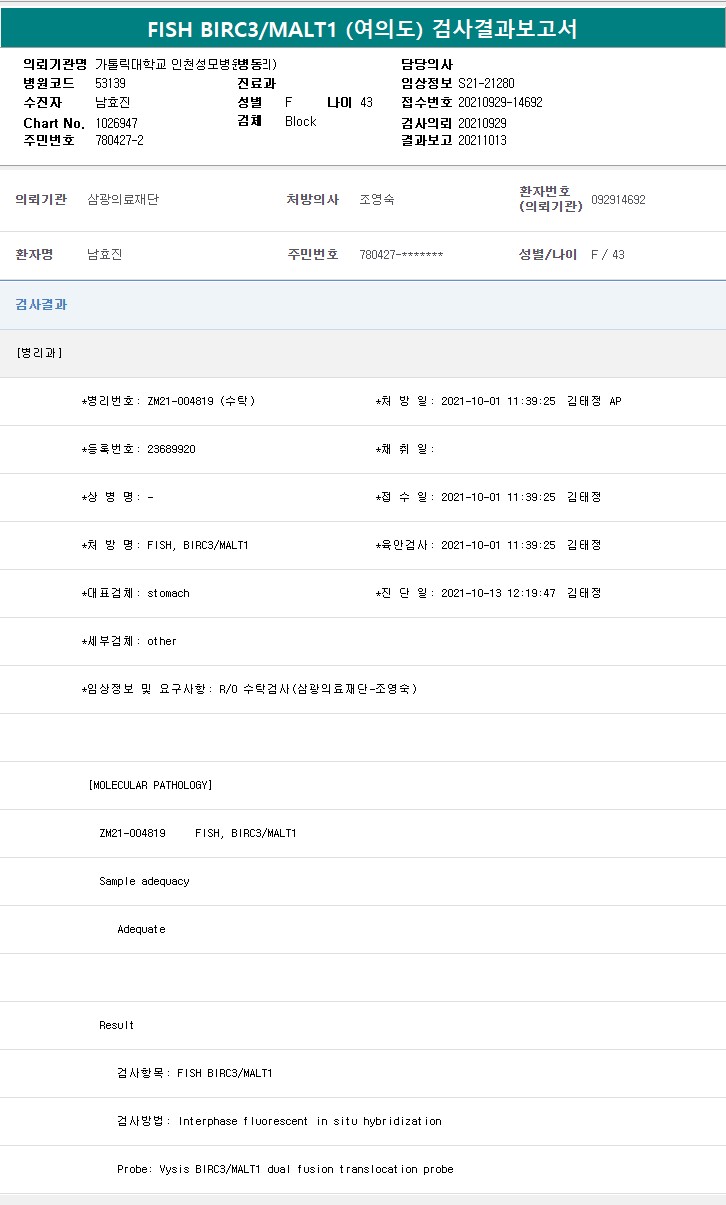
Task: Click the 검체 value Block
Action: (300, 121)
